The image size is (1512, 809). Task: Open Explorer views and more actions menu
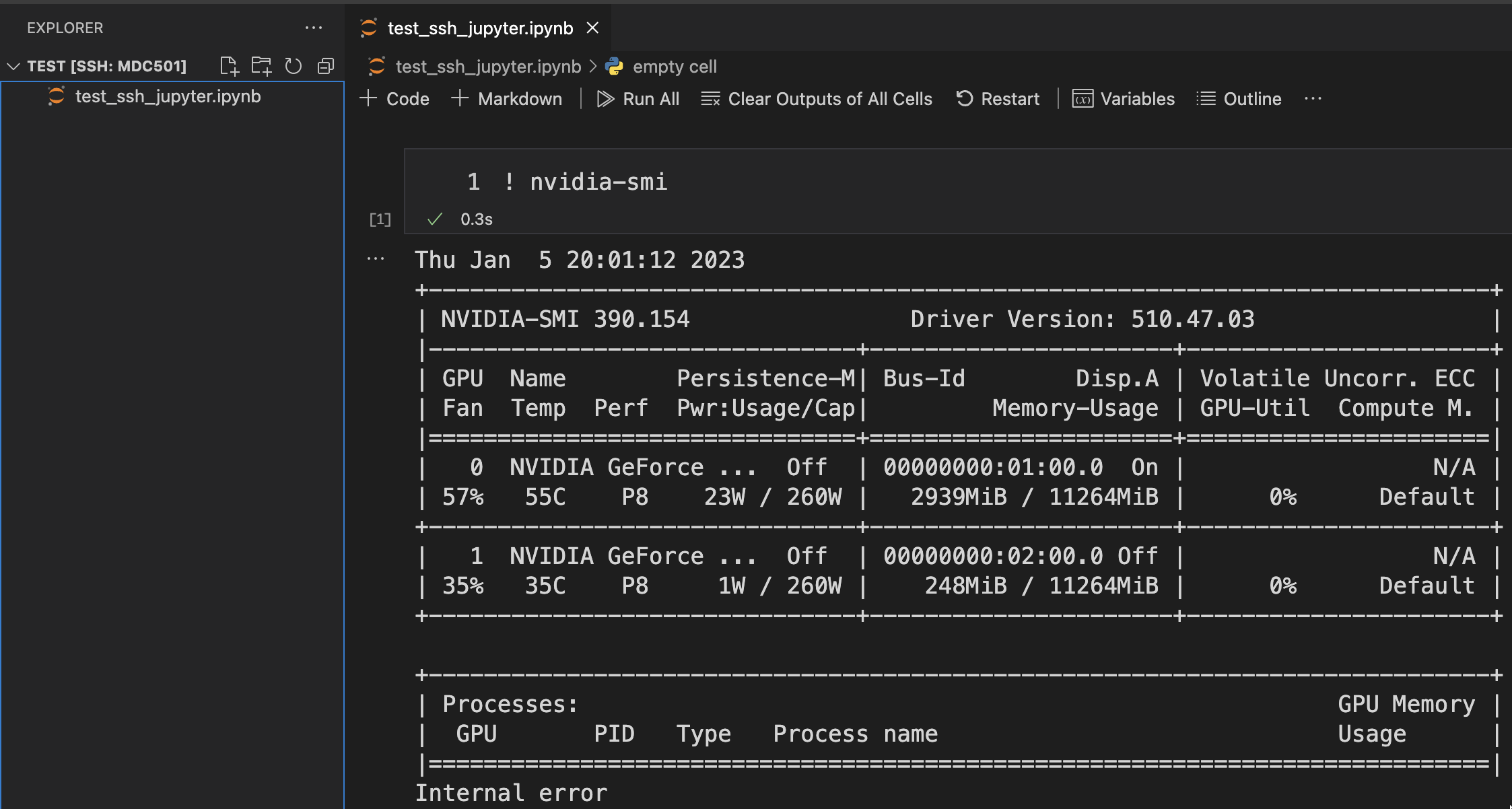tap(314, 28)
